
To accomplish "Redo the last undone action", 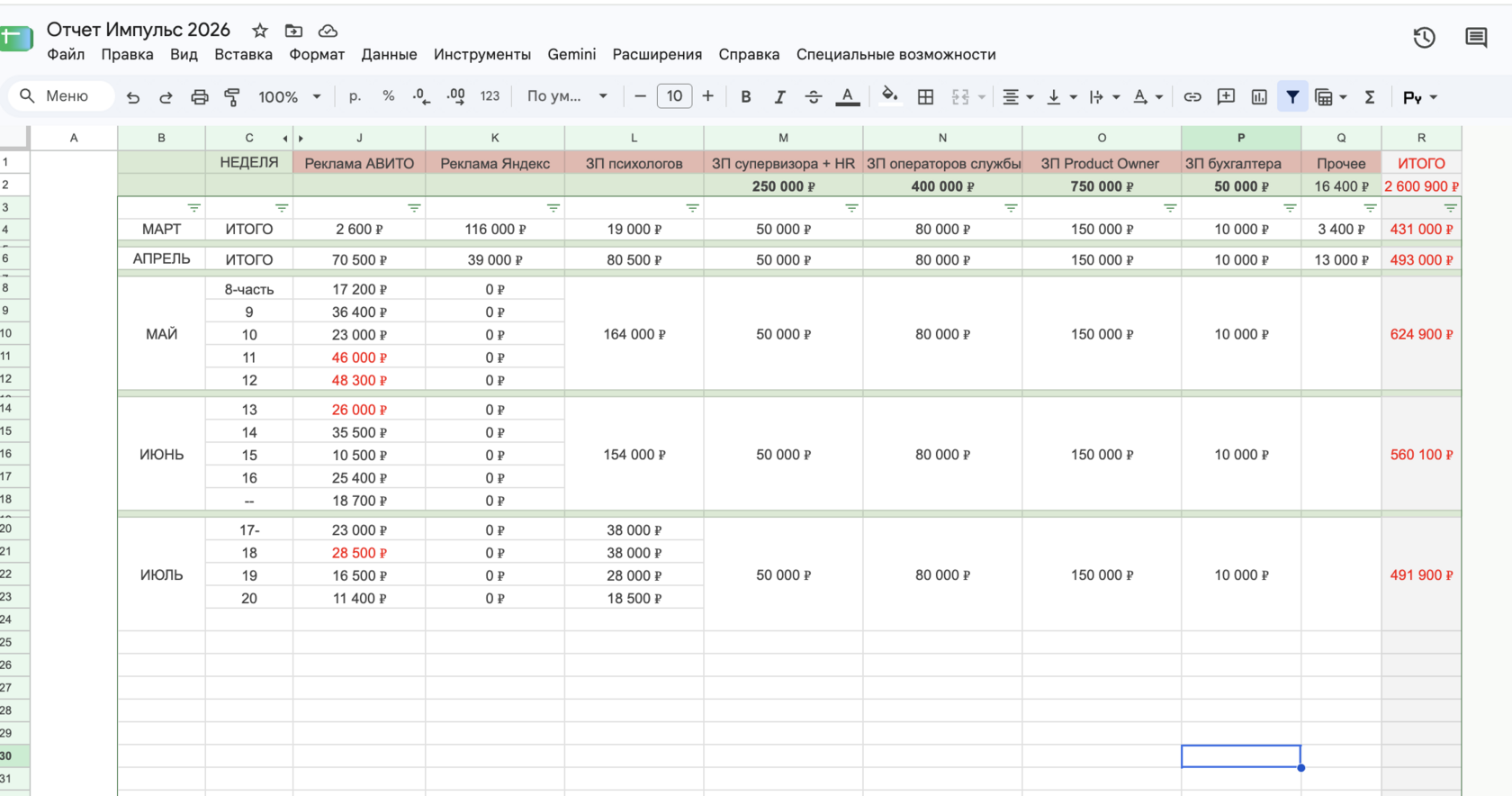I will point(166,97).
